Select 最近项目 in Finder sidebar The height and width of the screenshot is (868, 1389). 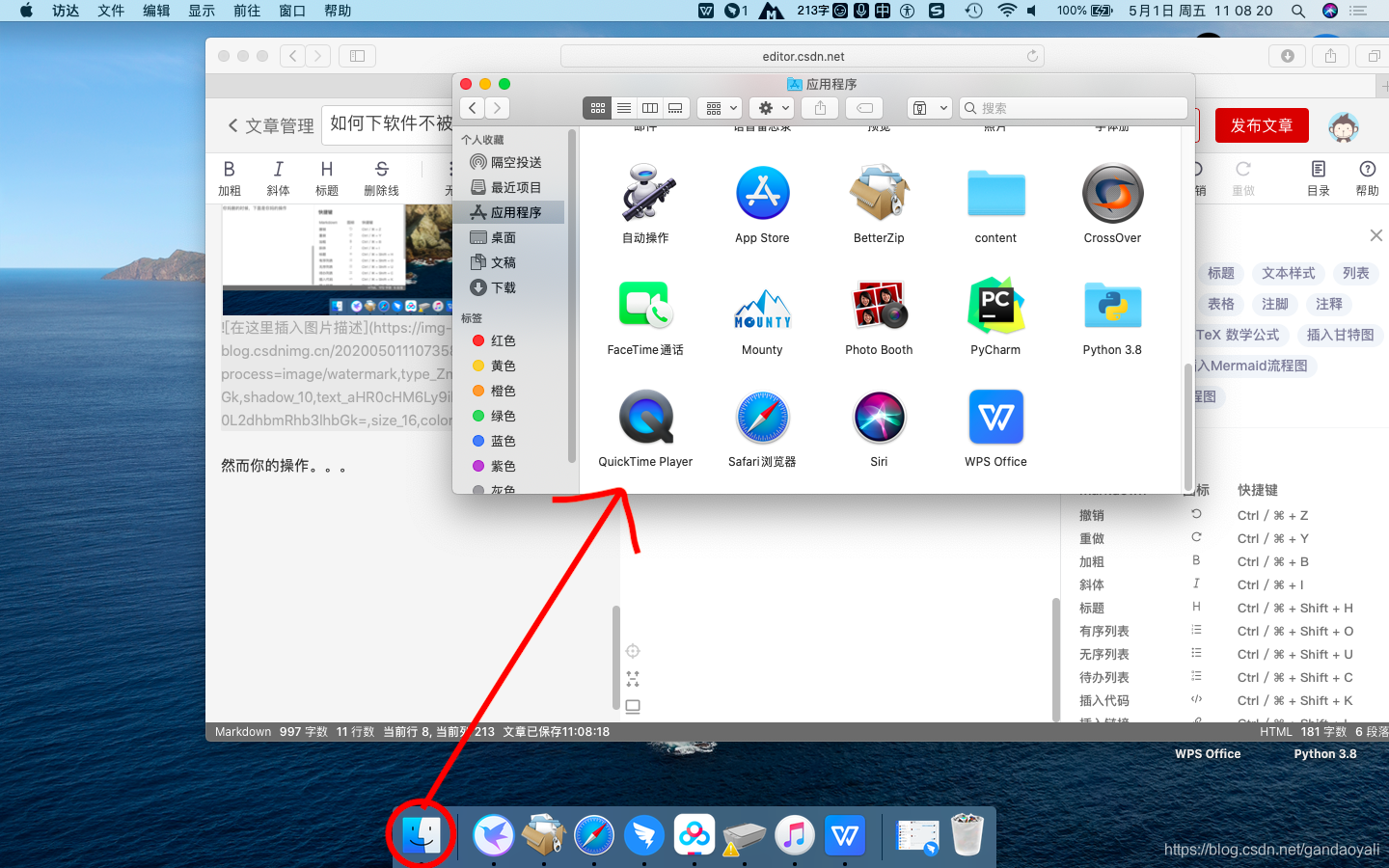[x=510, y=187]
